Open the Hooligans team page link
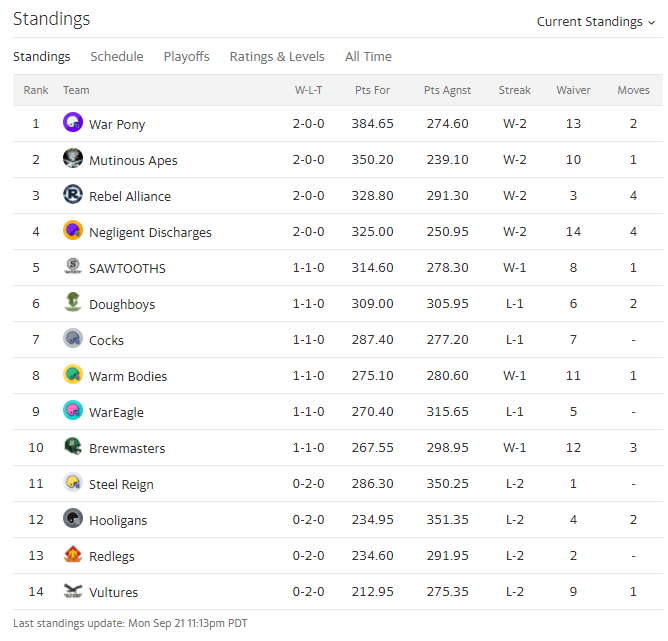The image size is (668, 641). click(118, 520)
